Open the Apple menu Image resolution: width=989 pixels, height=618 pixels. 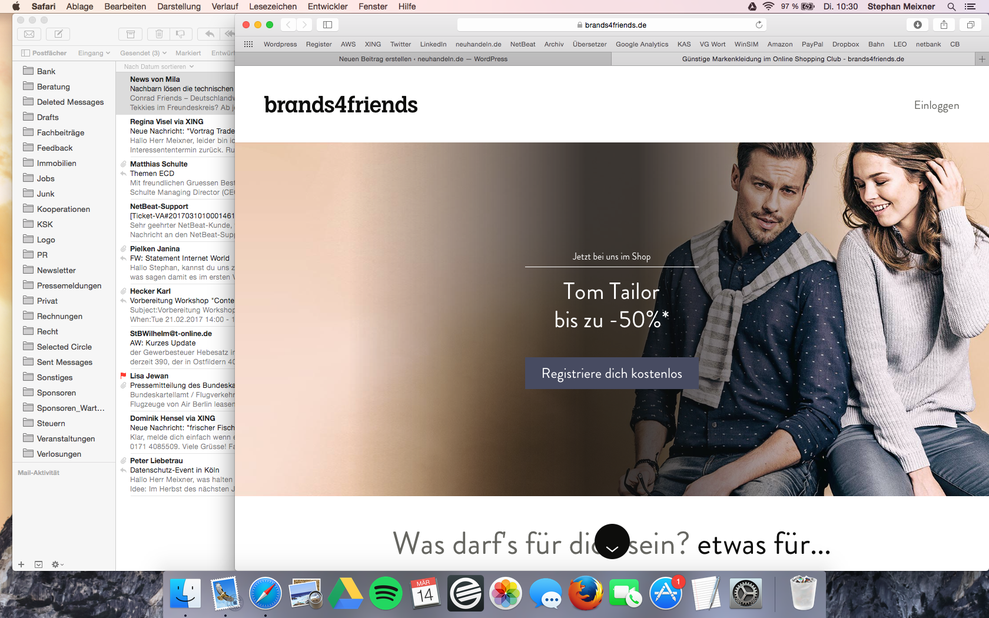(16, 6)
